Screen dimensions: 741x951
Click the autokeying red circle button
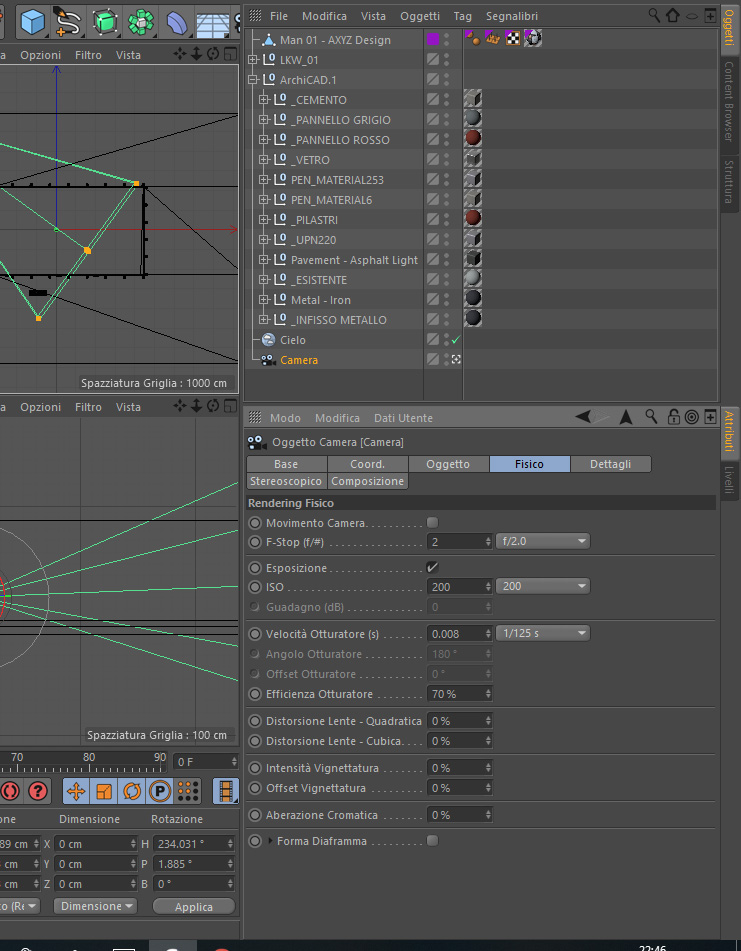[10, 791]
